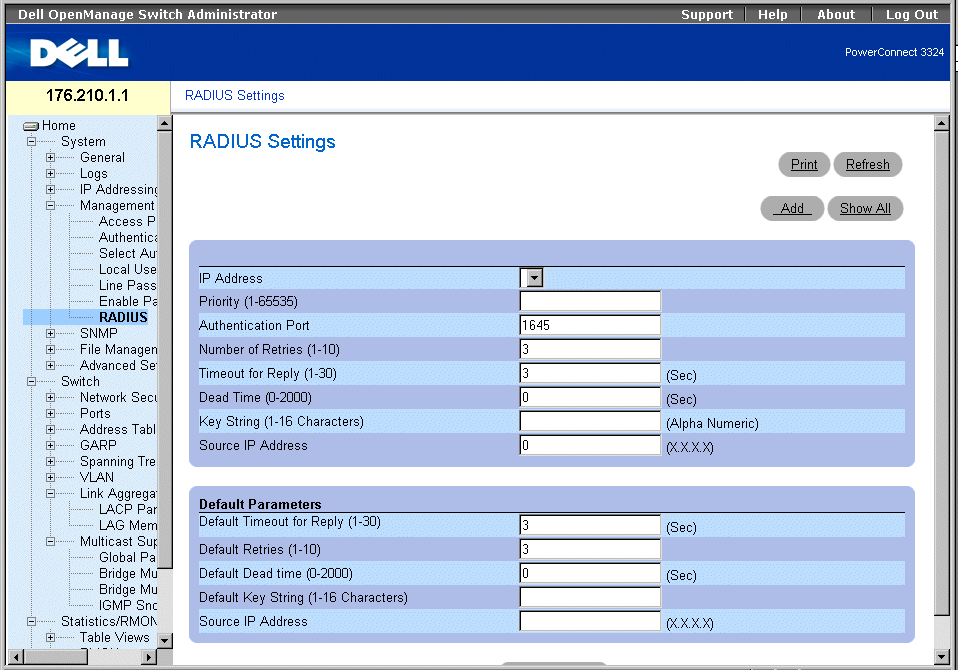Open LACP Parameters tree item
958x670 pixels.
tap(127, 509)
